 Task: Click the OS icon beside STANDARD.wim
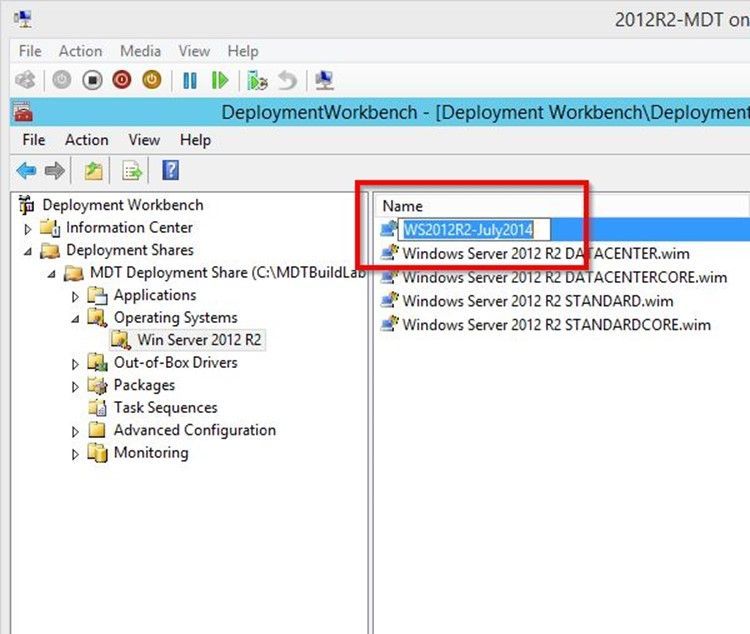click(x=389, y=300)
